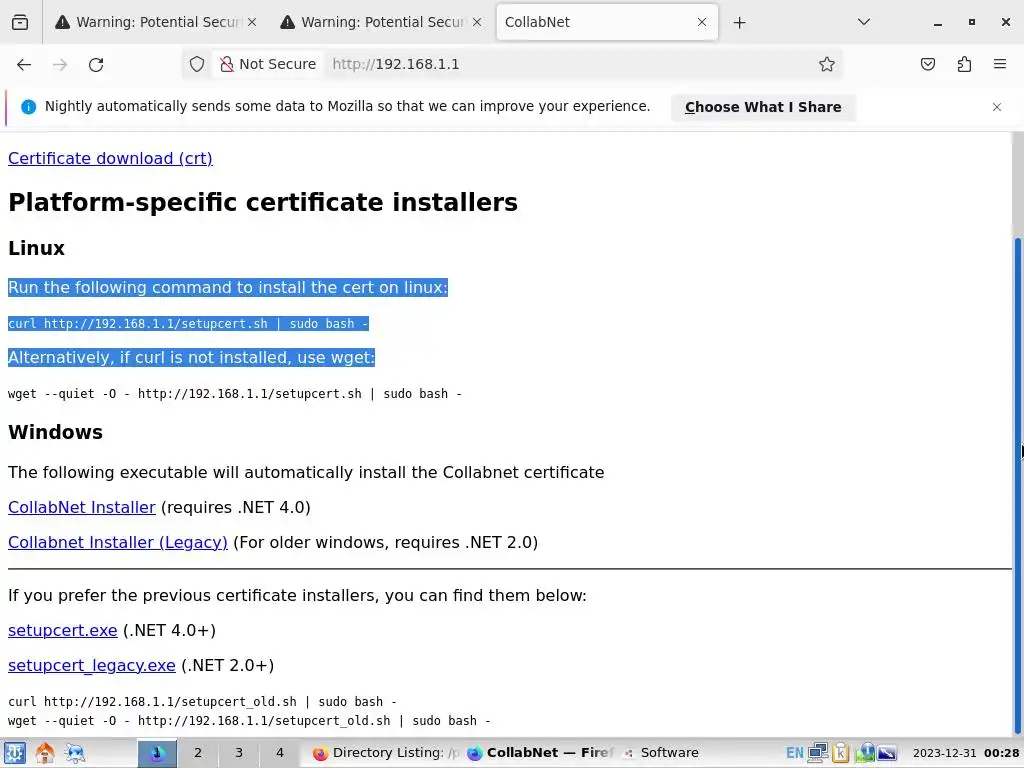This screenshot has width=1024, height=768.
Task: Click the Windows heading
Action: [56, 432]
